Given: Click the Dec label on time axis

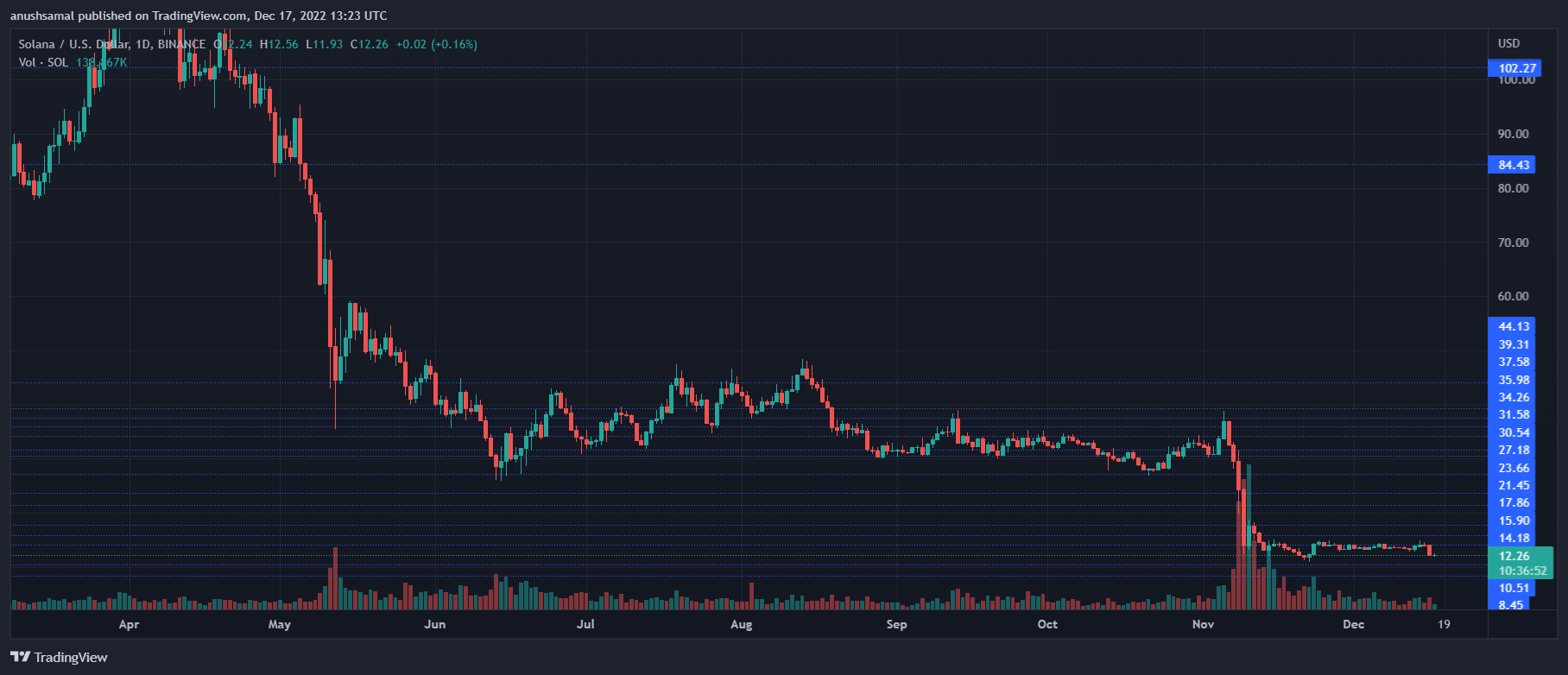Looking at the screenshot, I should [1353, 624].
